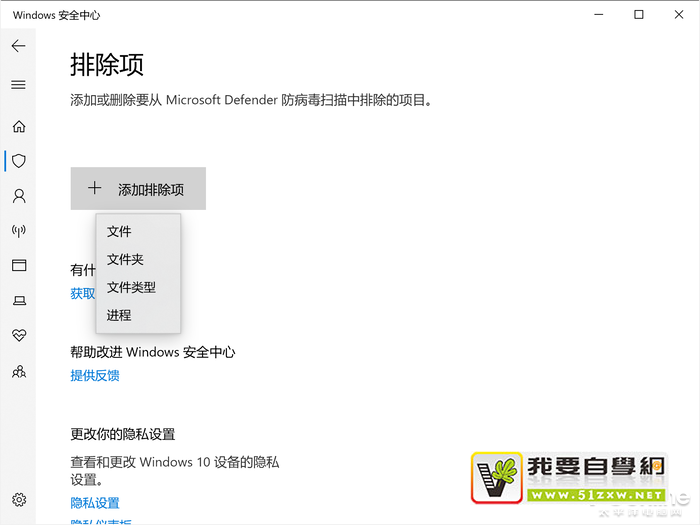This screenshot has width=700, height=525.
Task: Open the hamburger navigation menu
Action: (18, 85)
